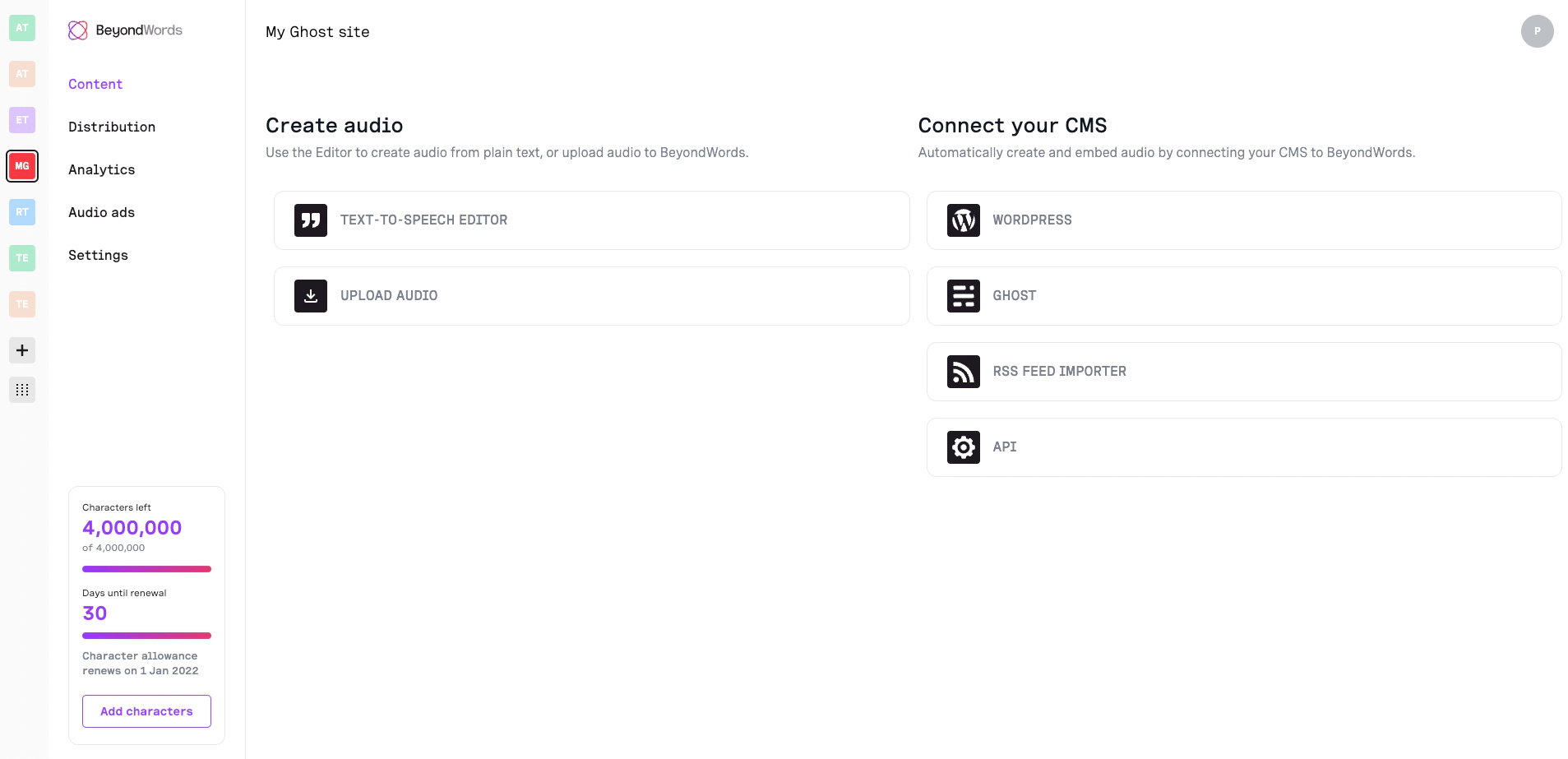The image size is (1568, 759).
Task: Click the characters left progress bar
Action: pyautogui.click(x=146, y=568)
